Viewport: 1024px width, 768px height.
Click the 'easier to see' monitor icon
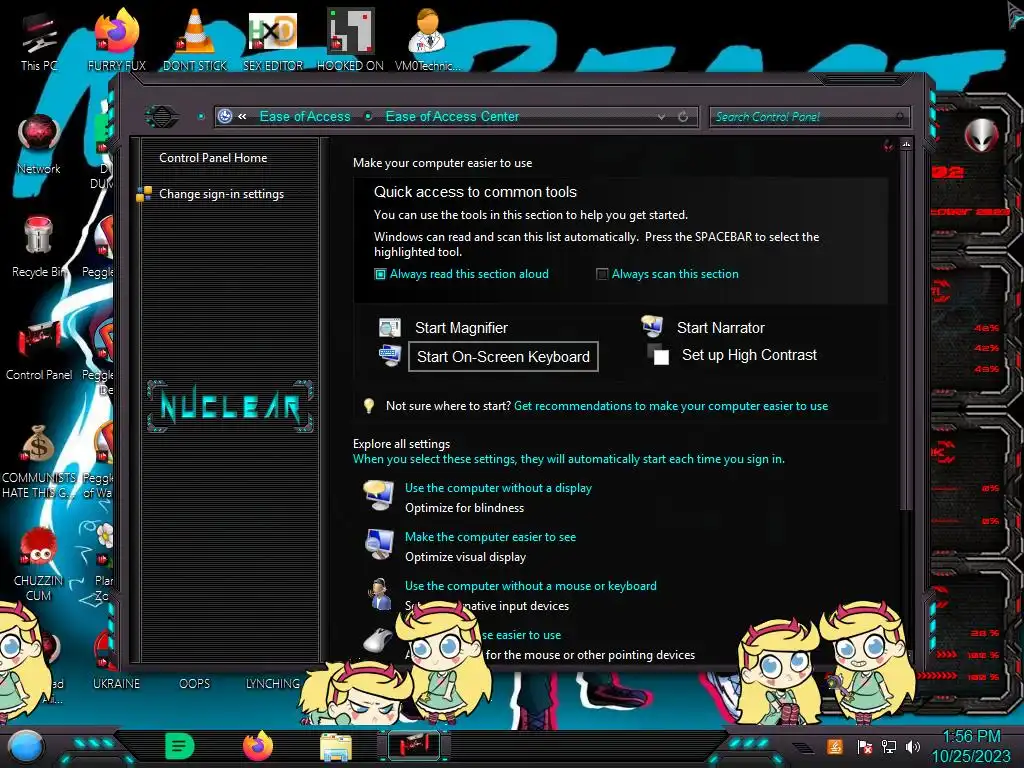point(379,545)
